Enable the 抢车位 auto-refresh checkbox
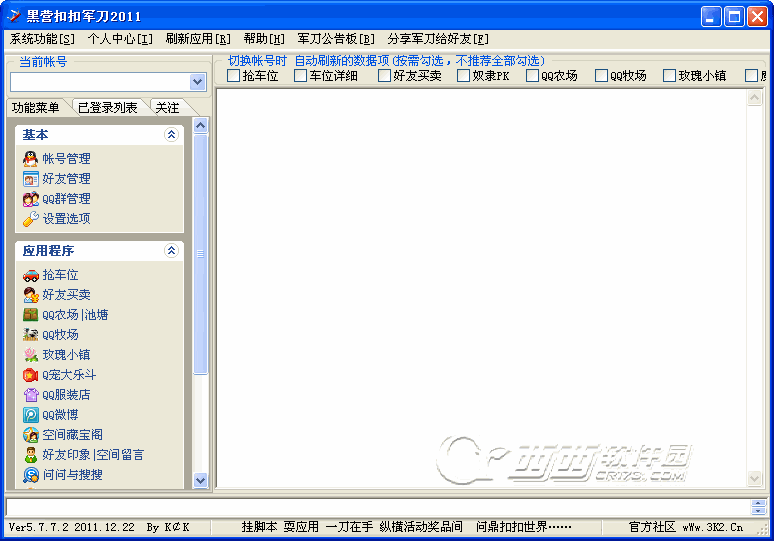774x541 pixels. pos(233,76)
